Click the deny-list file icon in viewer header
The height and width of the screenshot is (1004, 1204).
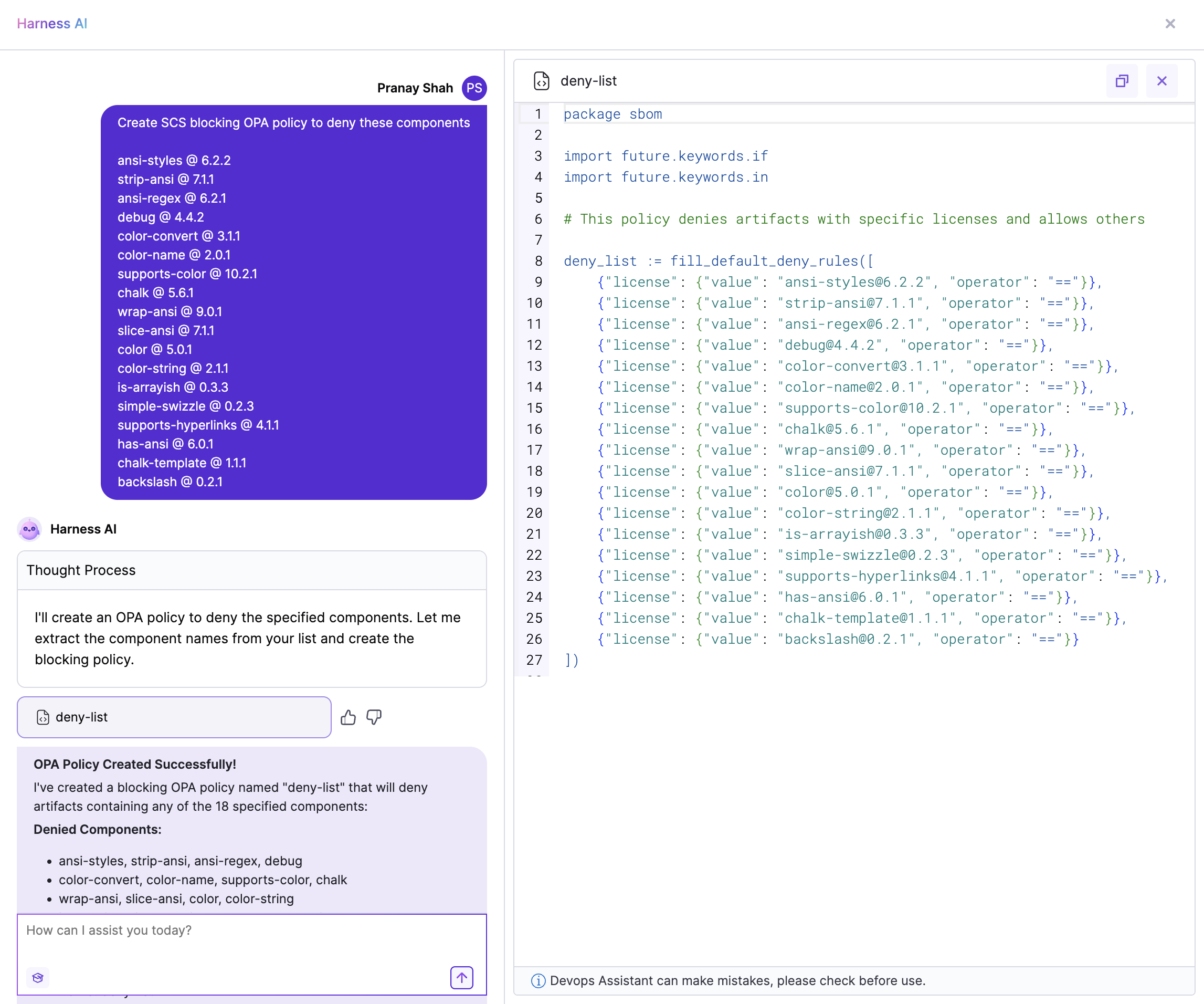tap(541, 81)
